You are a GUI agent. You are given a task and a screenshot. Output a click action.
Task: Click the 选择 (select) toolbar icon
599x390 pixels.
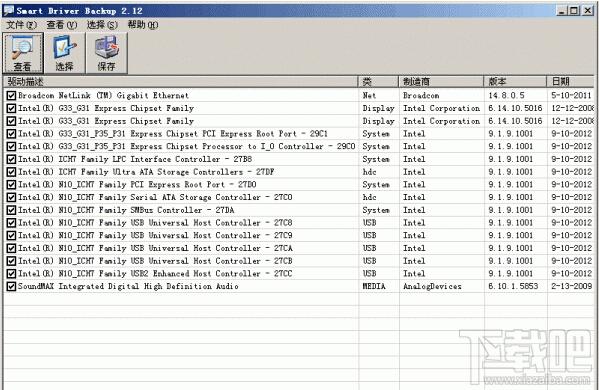(x=64, y=53)
